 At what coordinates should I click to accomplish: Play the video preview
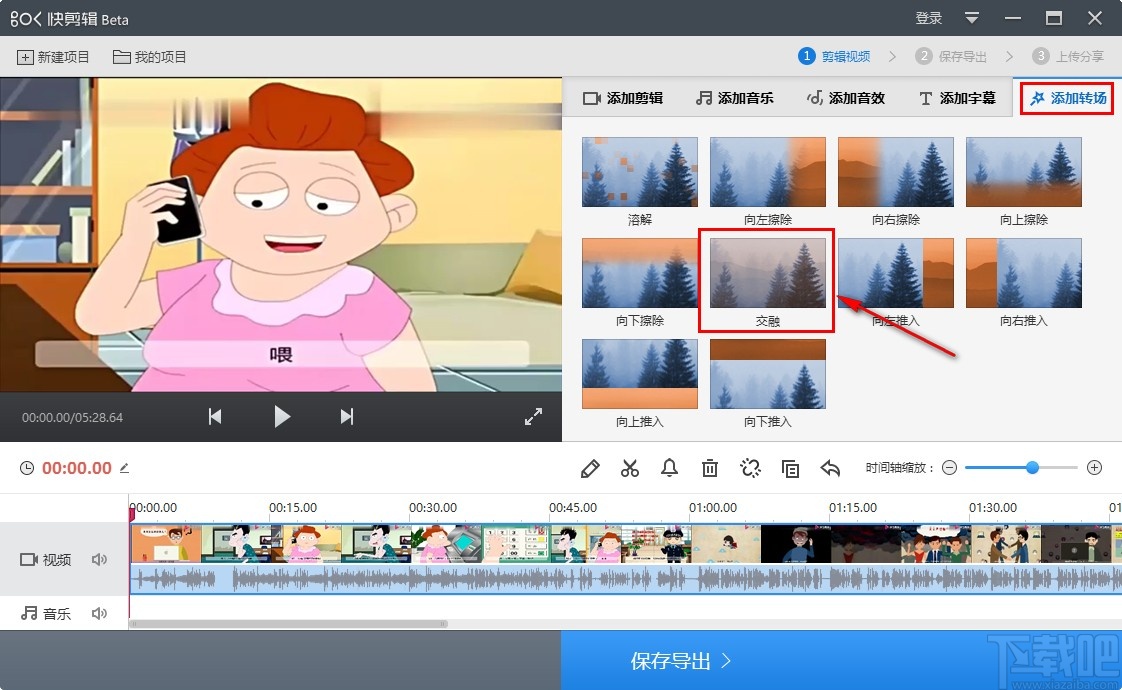(x=282, y=417)
